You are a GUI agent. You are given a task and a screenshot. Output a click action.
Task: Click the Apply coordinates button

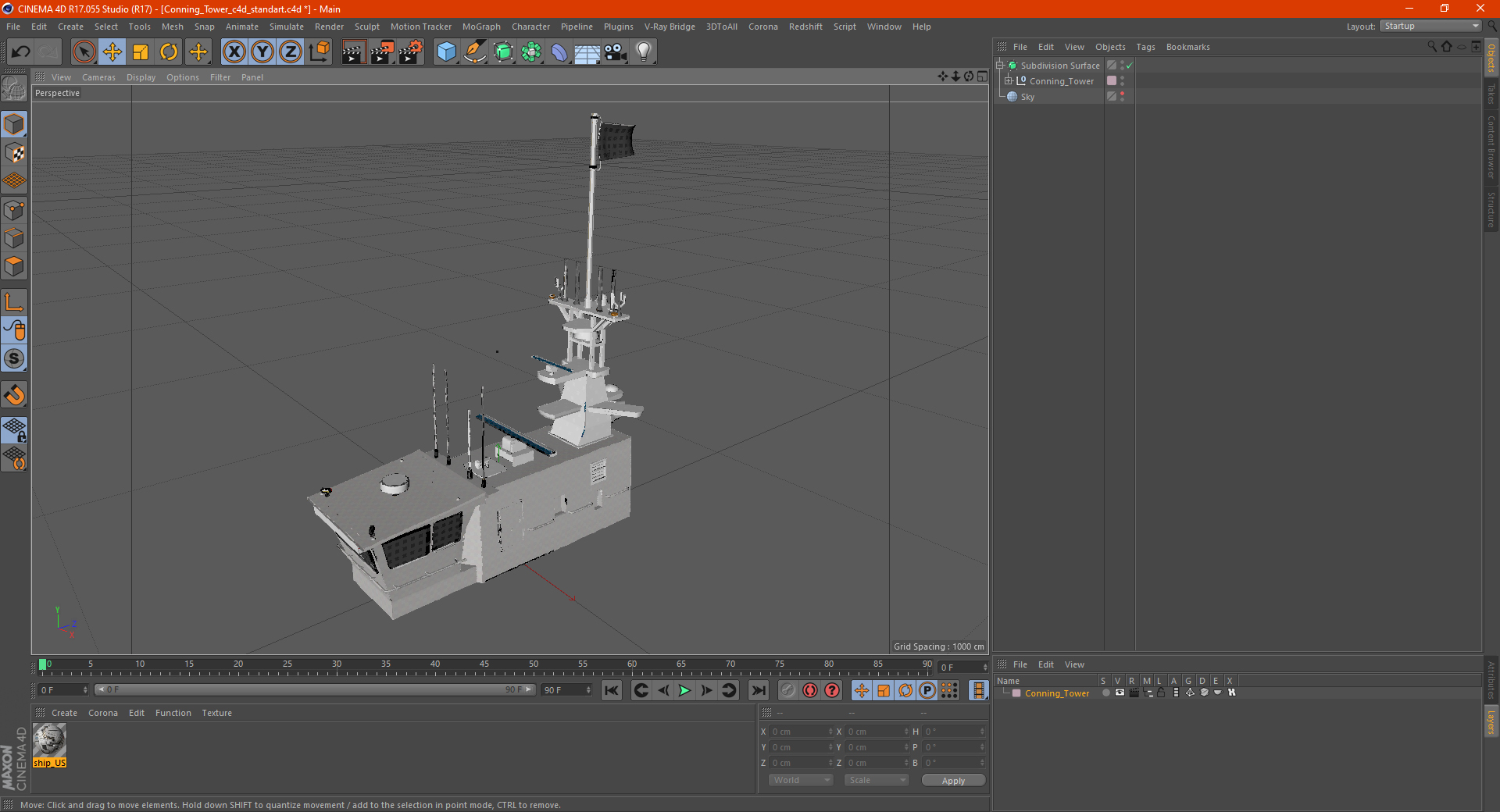click(x=953, y=781)
